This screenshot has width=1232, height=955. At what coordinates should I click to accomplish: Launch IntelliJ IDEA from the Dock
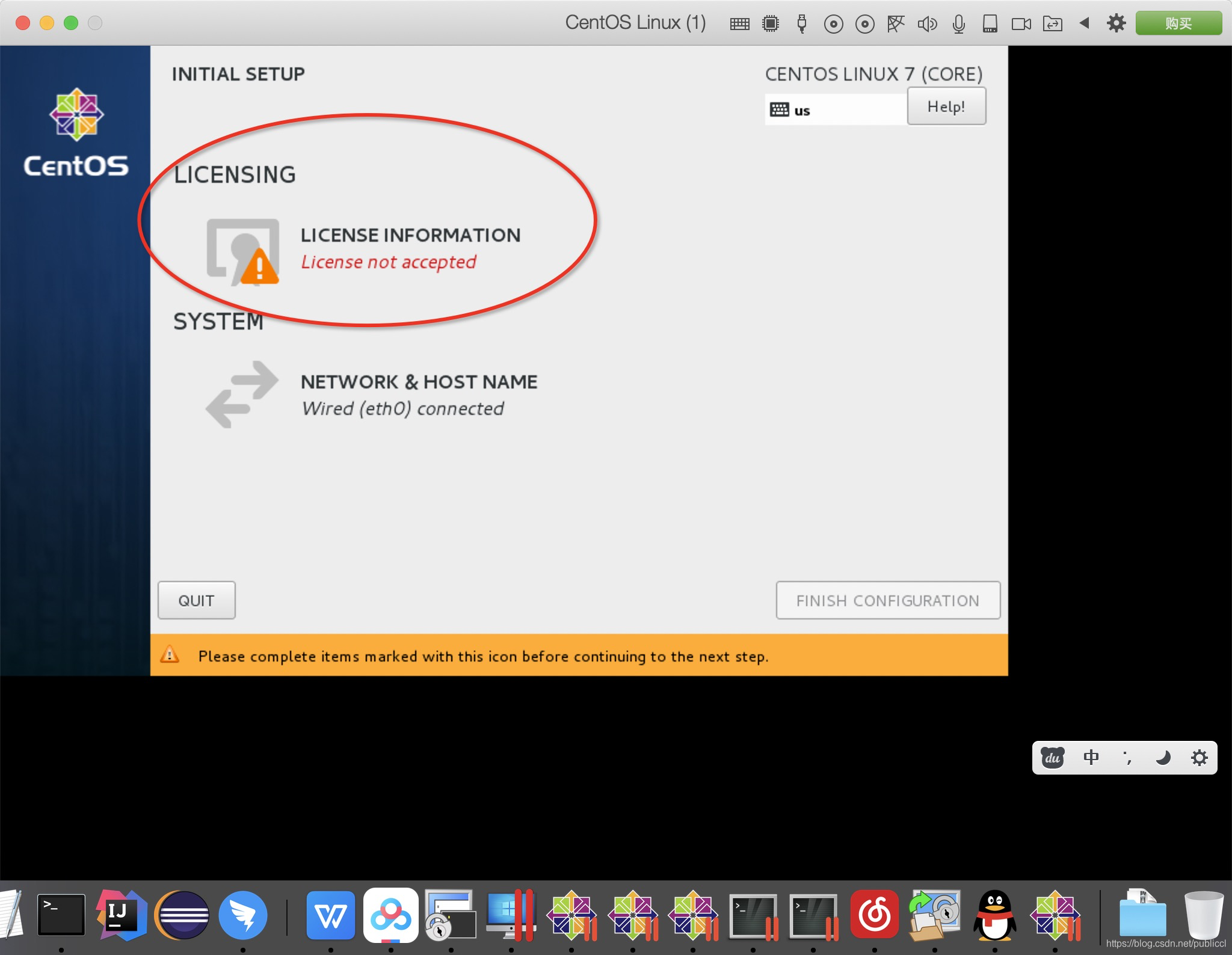pyautogui.click(x=122, y=915)
